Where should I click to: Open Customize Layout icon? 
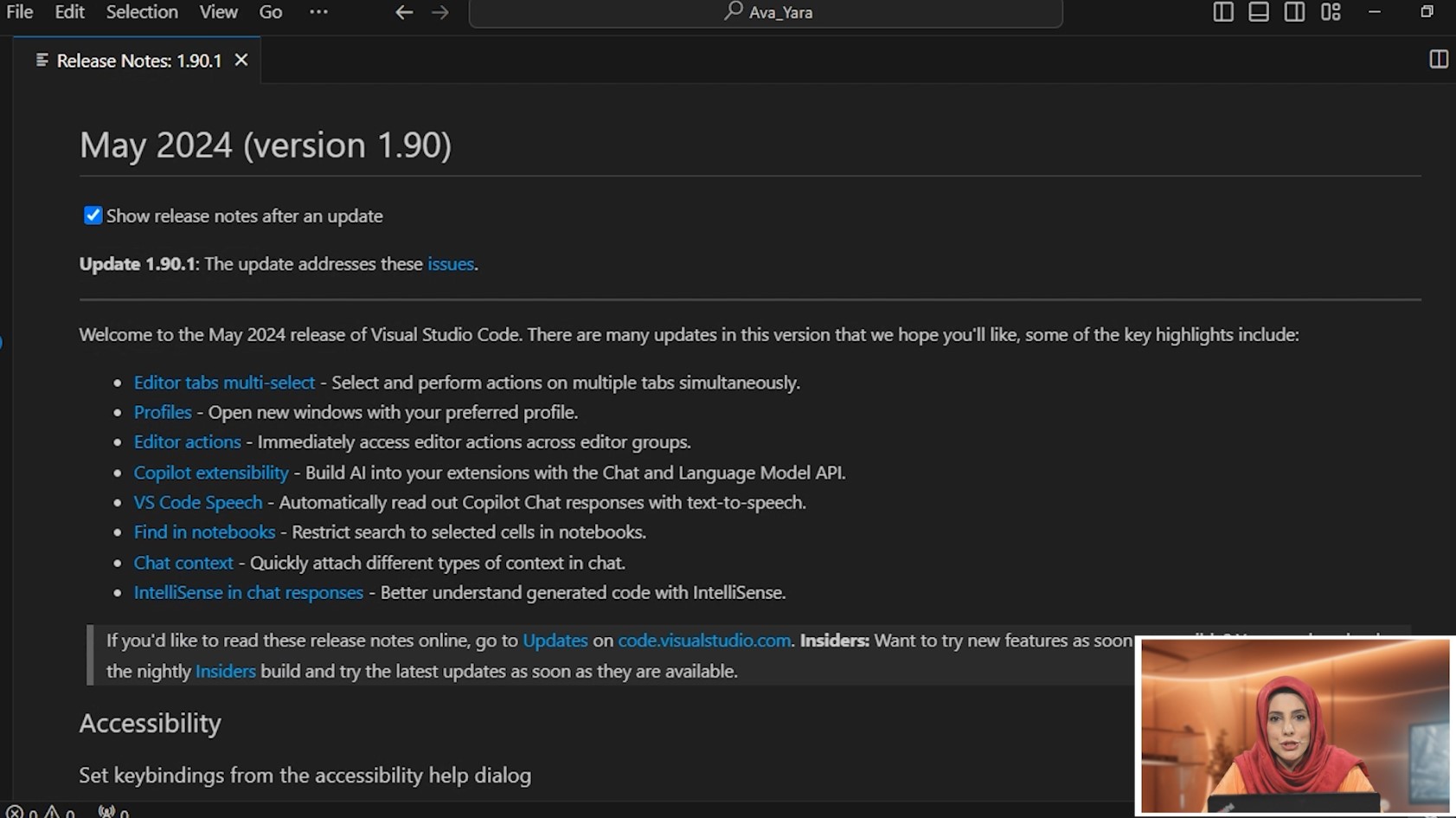(1331, 12)
